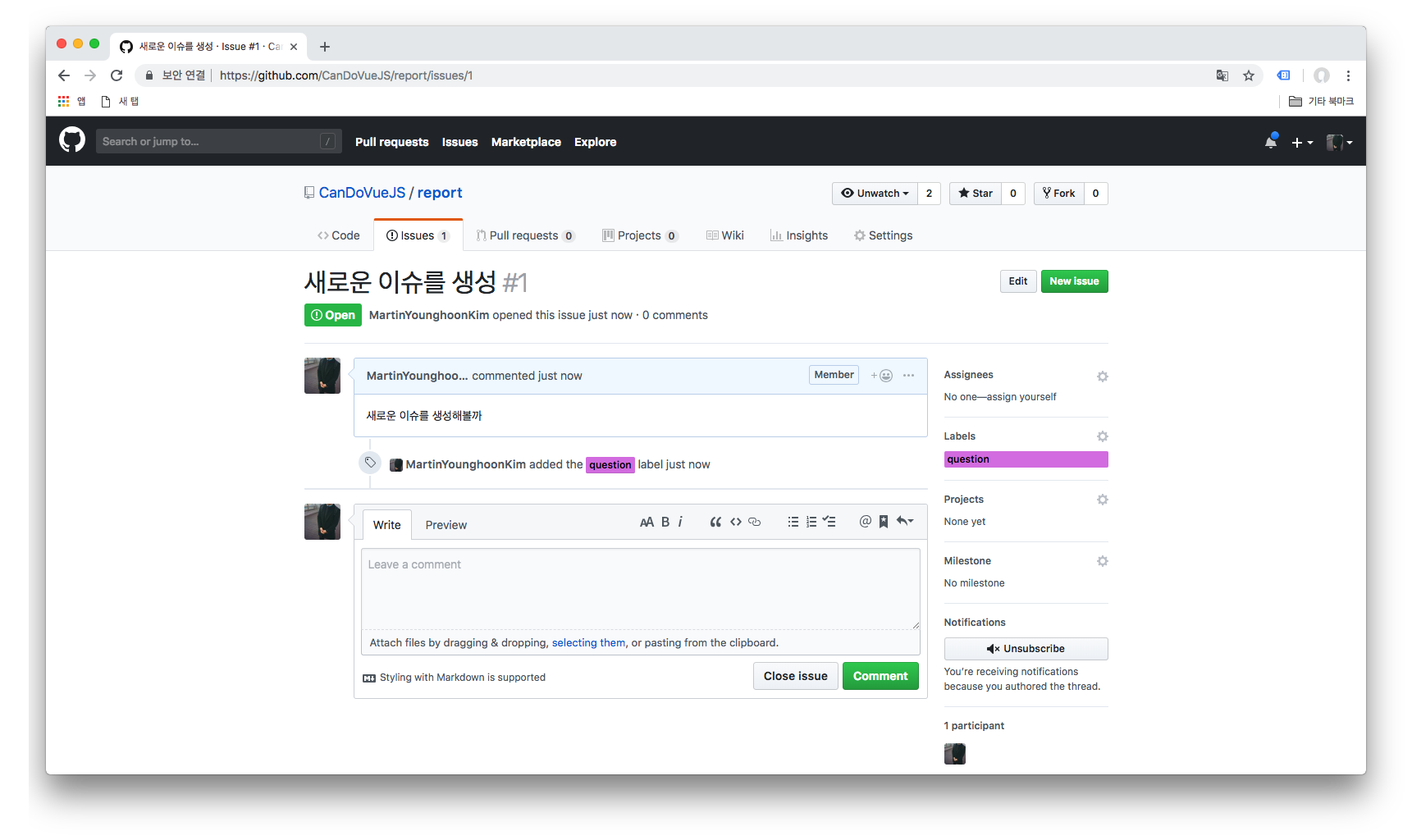Open Explore in the top navigation
Screen dimensions: 1412x840
click(595, 142)
